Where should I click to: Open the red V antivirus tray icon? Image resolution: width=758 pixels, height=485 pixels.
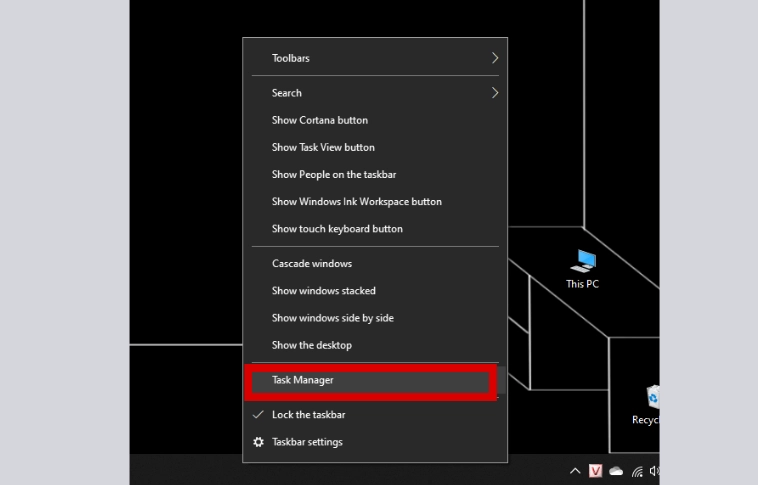[x=595, y=470]
